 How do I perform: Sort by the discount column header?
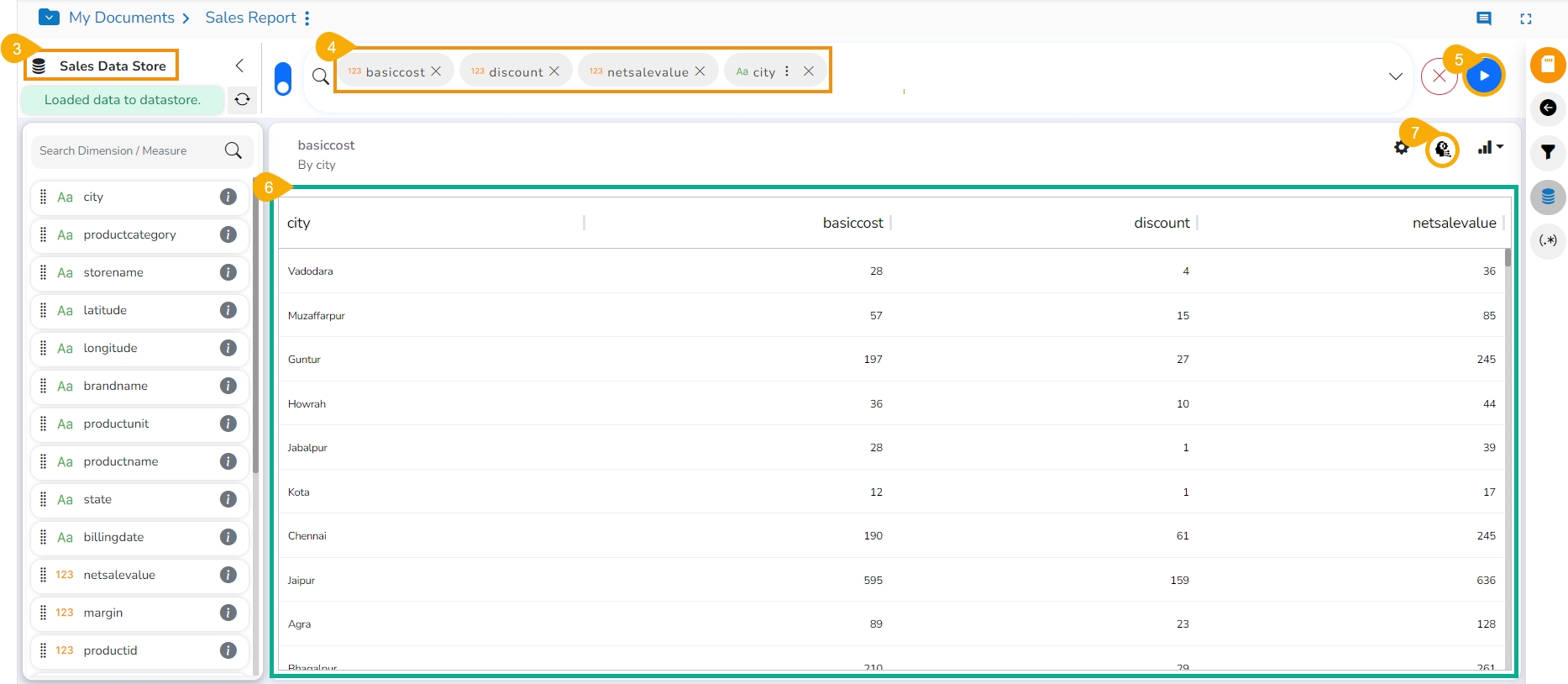[1162, 223]
